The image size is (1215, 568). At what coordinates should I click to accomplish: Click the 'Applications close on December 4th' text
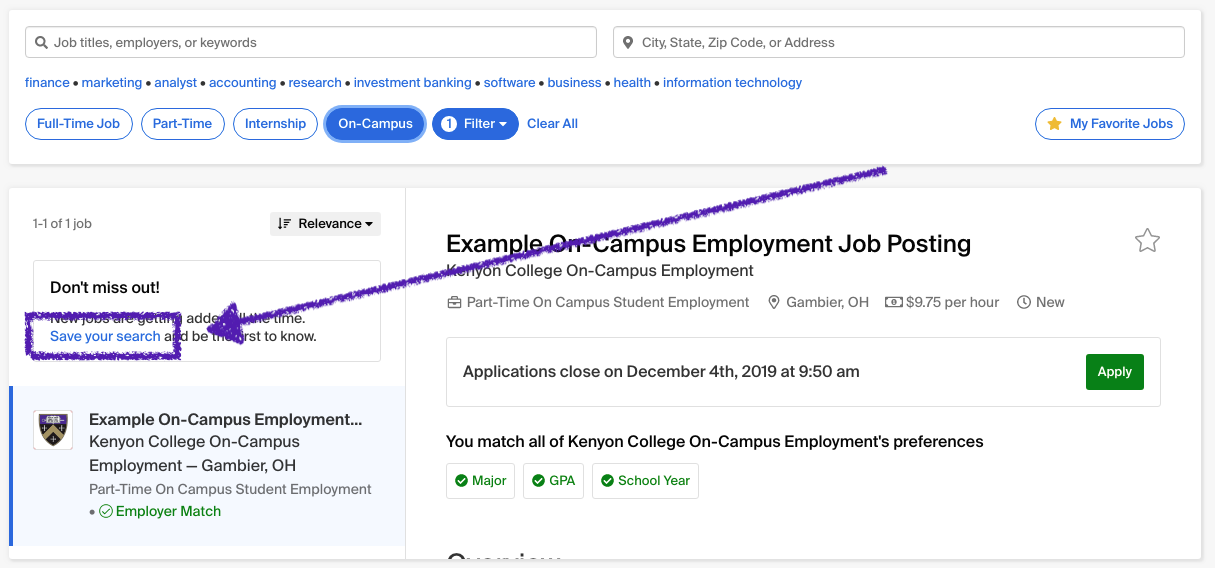point(661,372)
